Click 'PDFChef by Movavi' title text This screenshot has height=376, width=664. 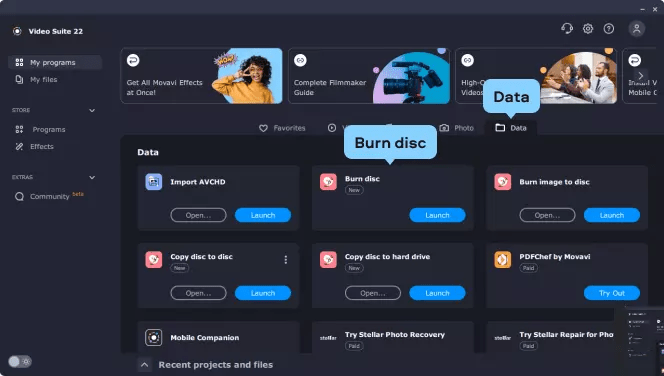[555, 257]
